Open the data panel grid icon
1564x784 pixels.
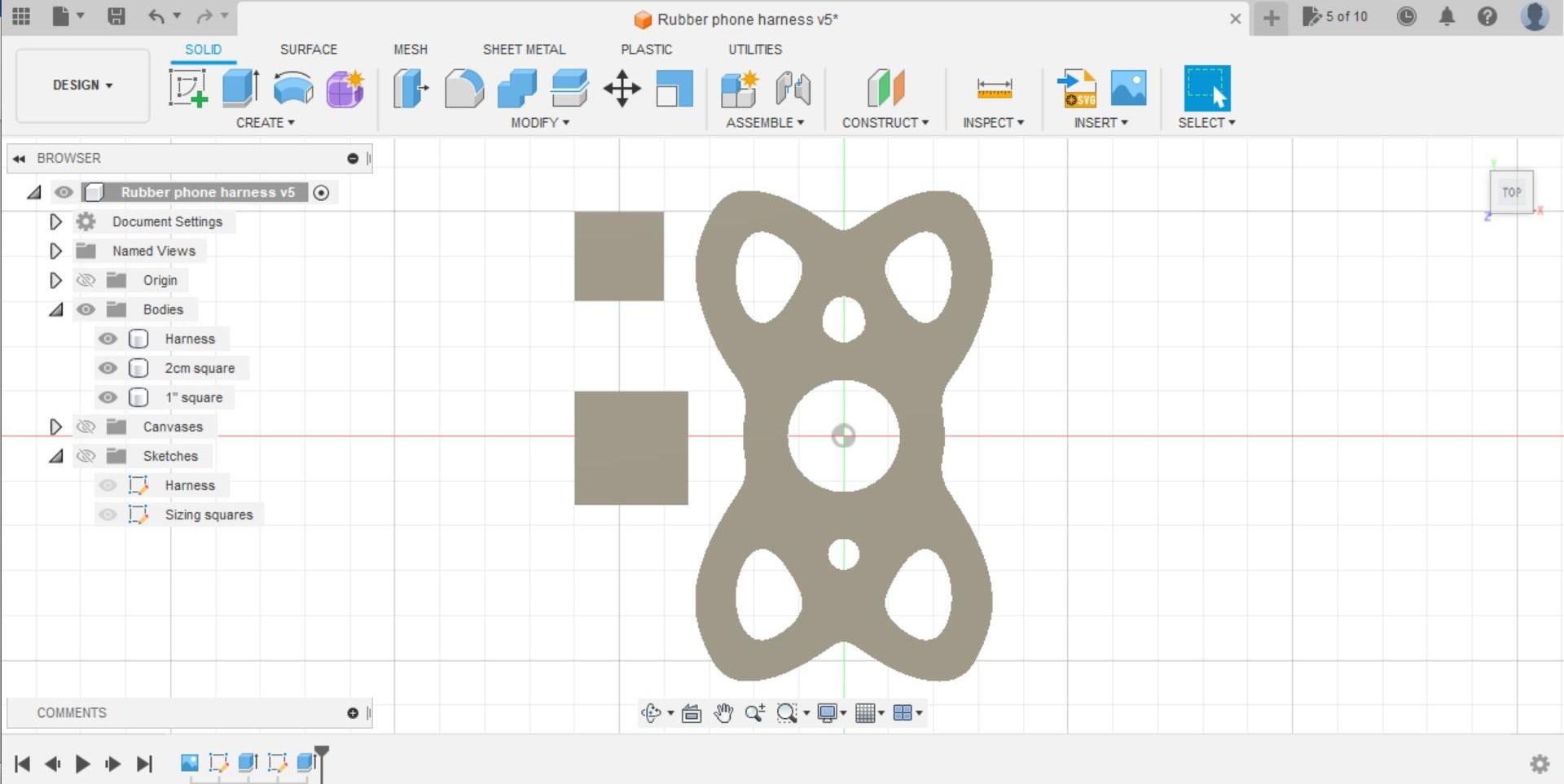(21, 16)
